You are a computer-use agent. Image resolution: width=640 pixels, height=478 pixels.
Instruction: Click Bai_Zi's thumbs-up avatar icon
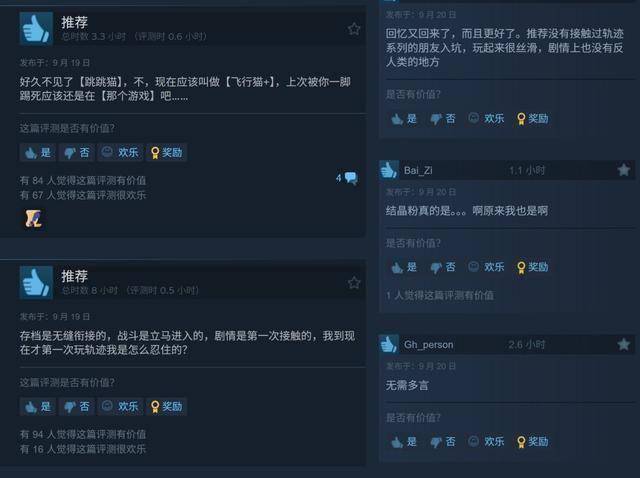[x=388, y=170]
